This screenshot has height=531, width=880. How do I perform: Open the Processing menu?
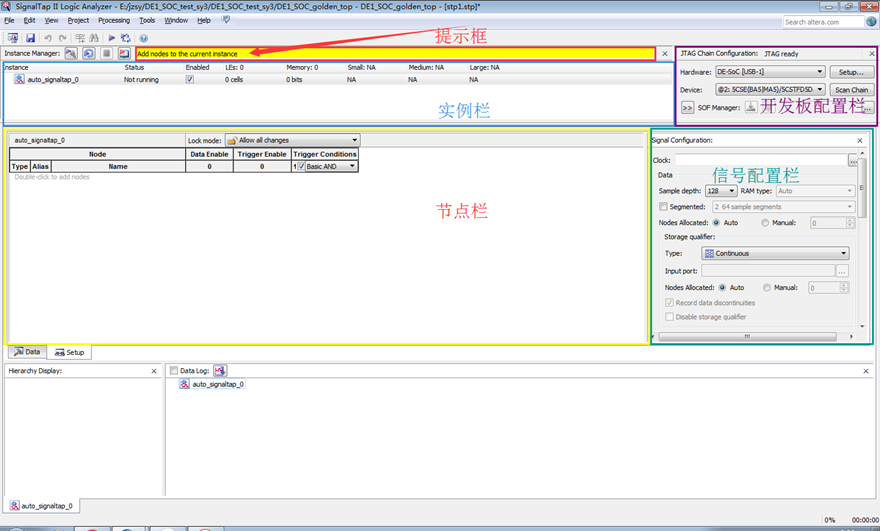(x=114, y=20)
